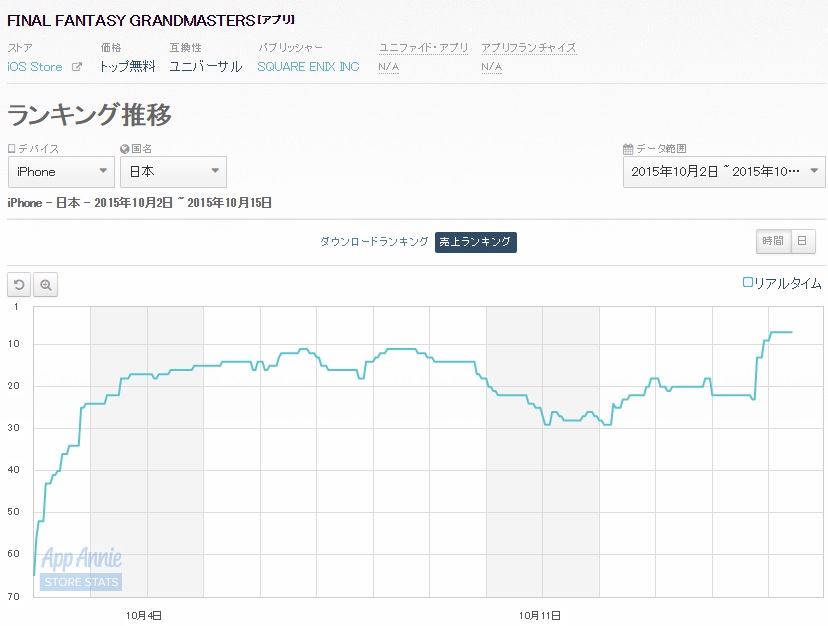Open the 日本 country dropdown
Viewport: 828px width, 626px height.
[173, 172]
